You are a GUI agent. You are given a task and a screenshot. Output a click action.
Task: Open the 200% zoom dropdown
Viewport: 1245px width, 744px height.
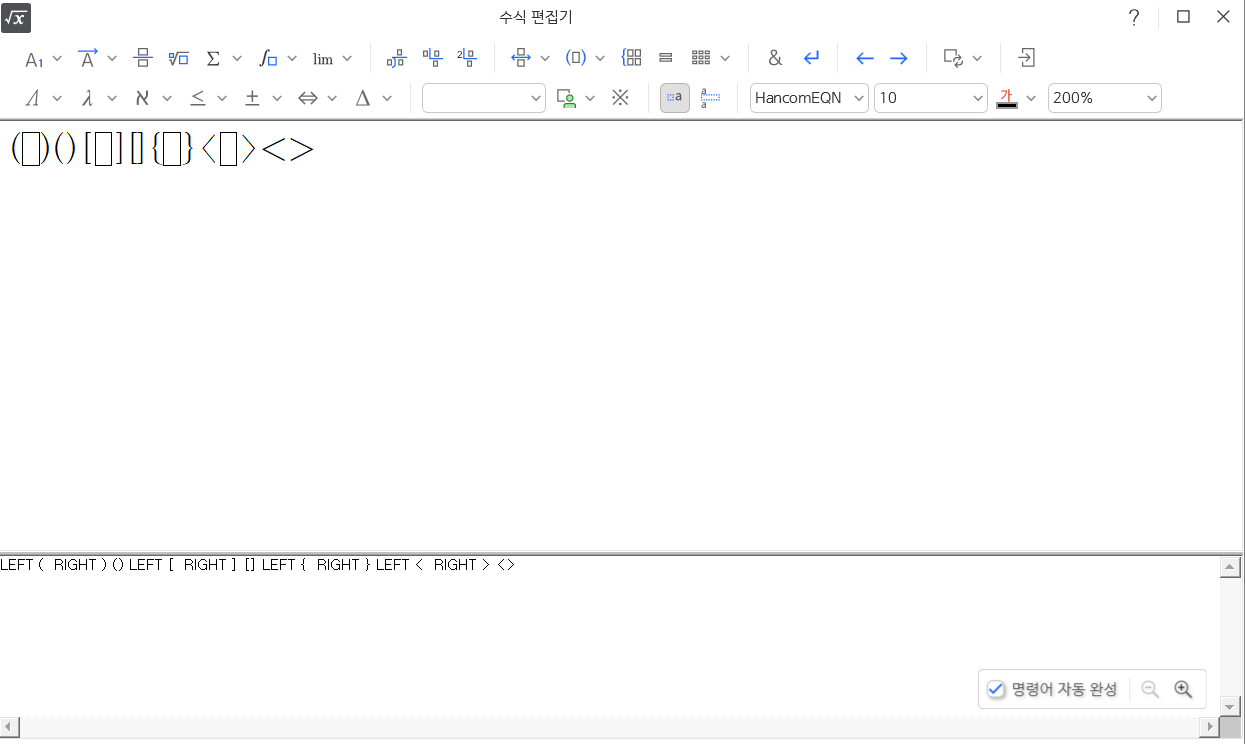pos(1104,98)
